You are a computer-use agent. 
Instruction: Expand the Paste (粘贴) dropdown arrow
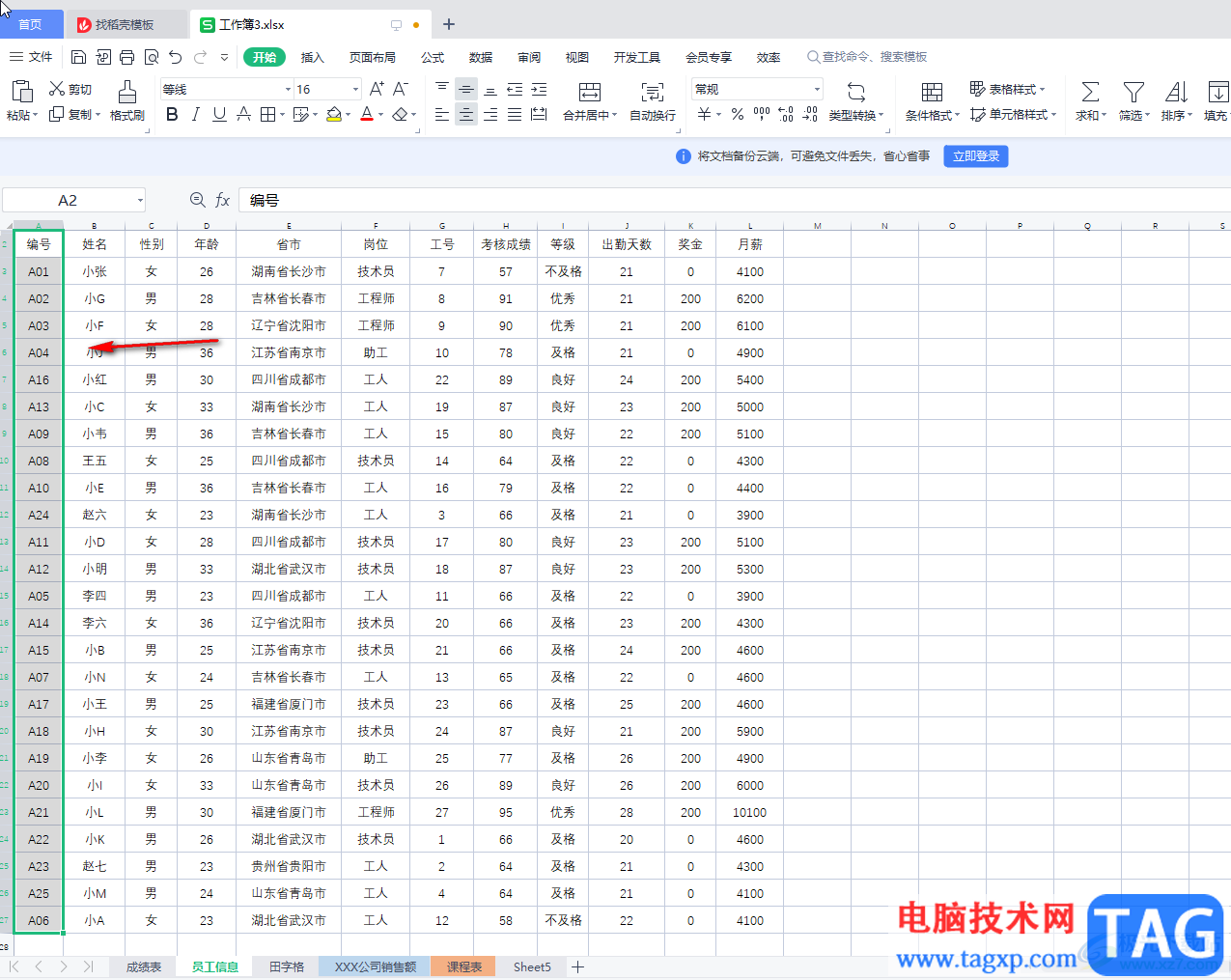coord(36,115)
